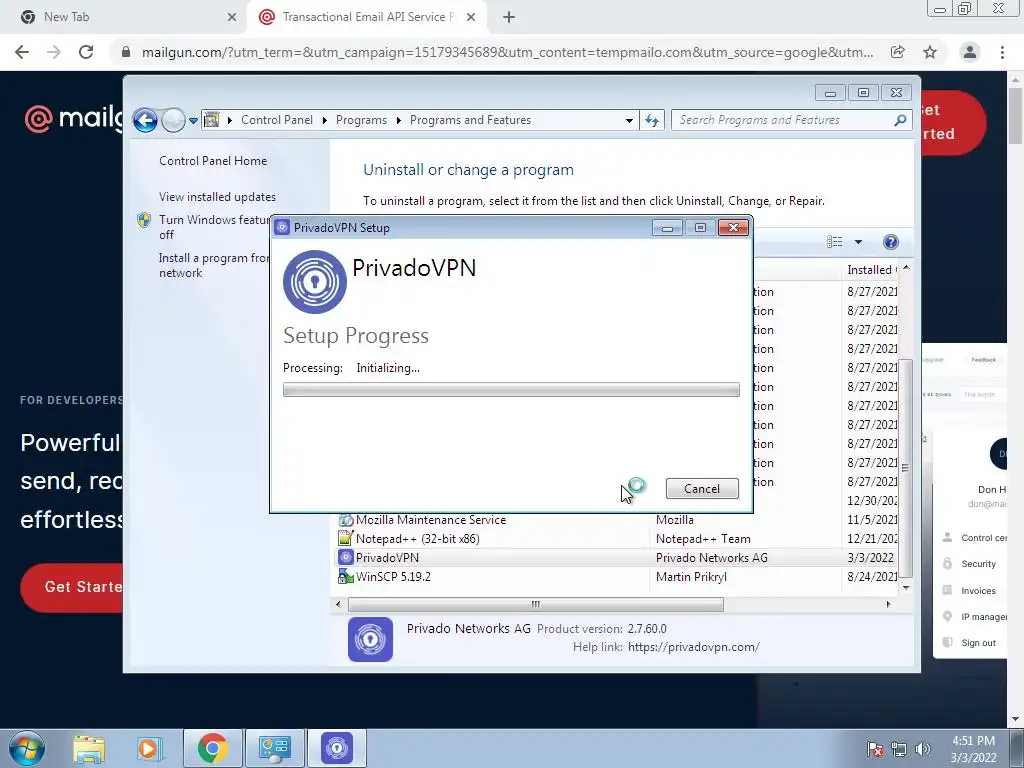This screenshot has width=1024, height=768.
Task: Open Chrome three-dot menu
Action: (x=1002, y=52)
